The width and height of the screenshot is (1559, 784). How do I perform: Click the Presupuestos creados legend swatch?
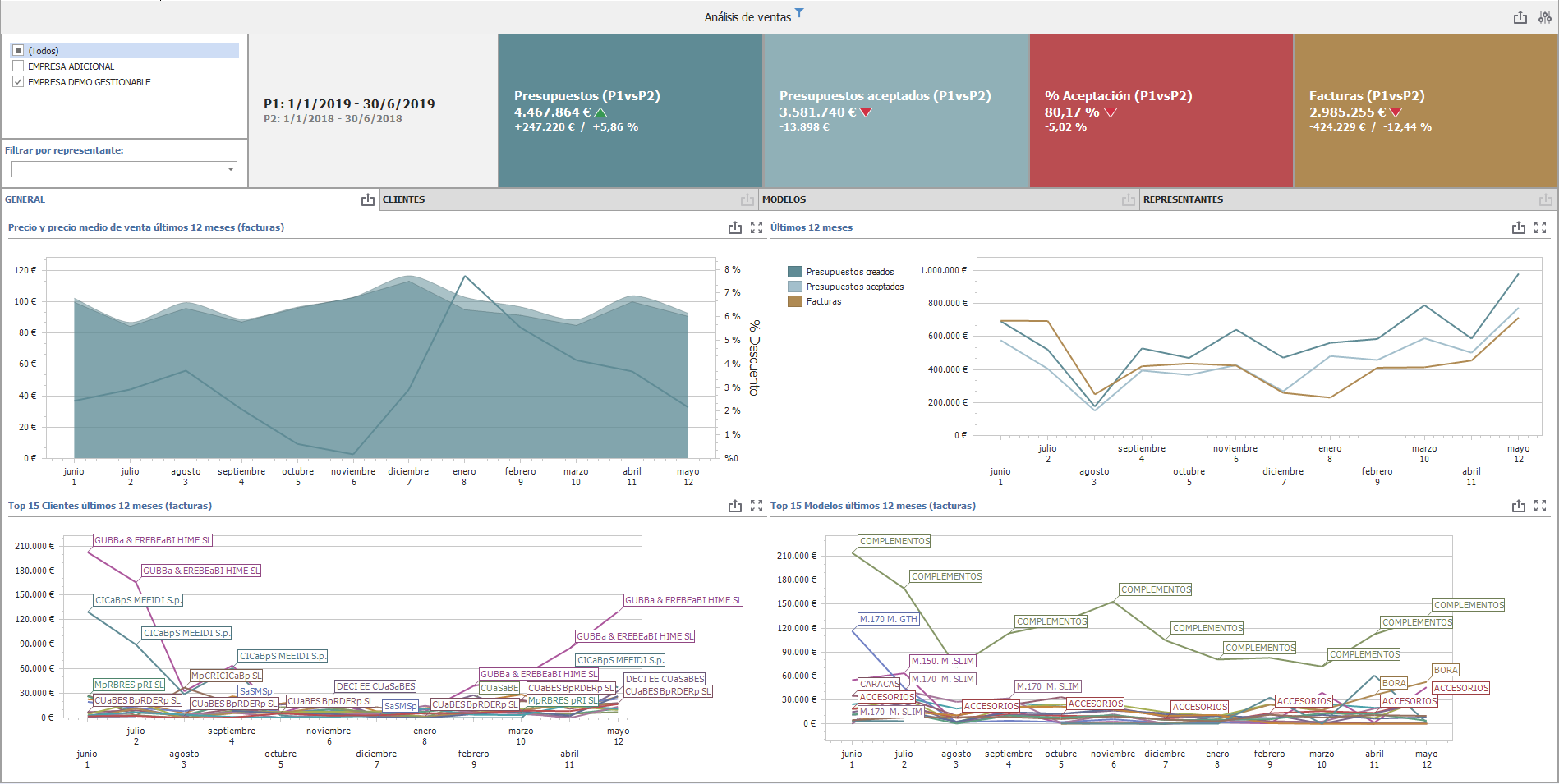794,272
